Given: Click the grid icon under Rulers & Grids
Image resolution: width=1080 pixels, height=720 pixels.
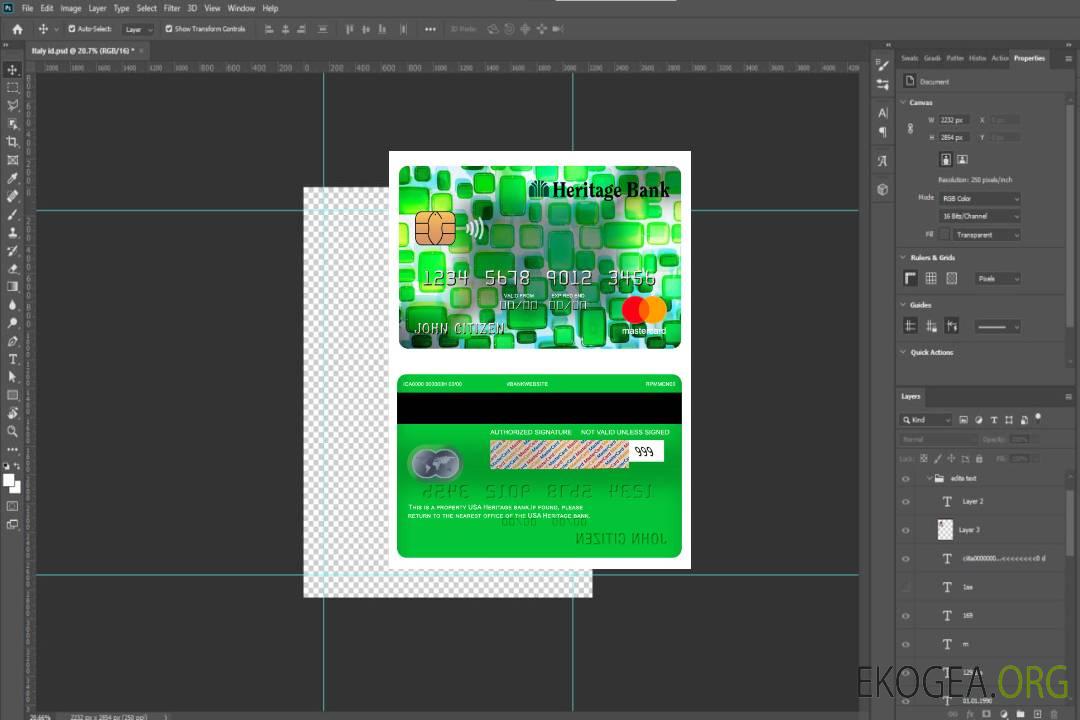Looking at the screenshot, I should point(931,278).
